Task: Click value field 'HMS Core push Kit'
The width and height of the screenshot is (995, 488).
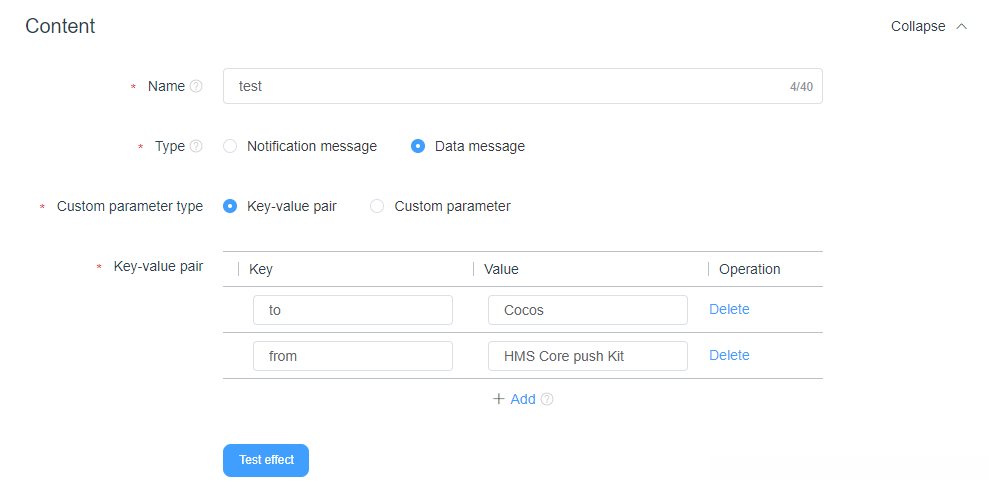Action: click(x=587, y=356)
